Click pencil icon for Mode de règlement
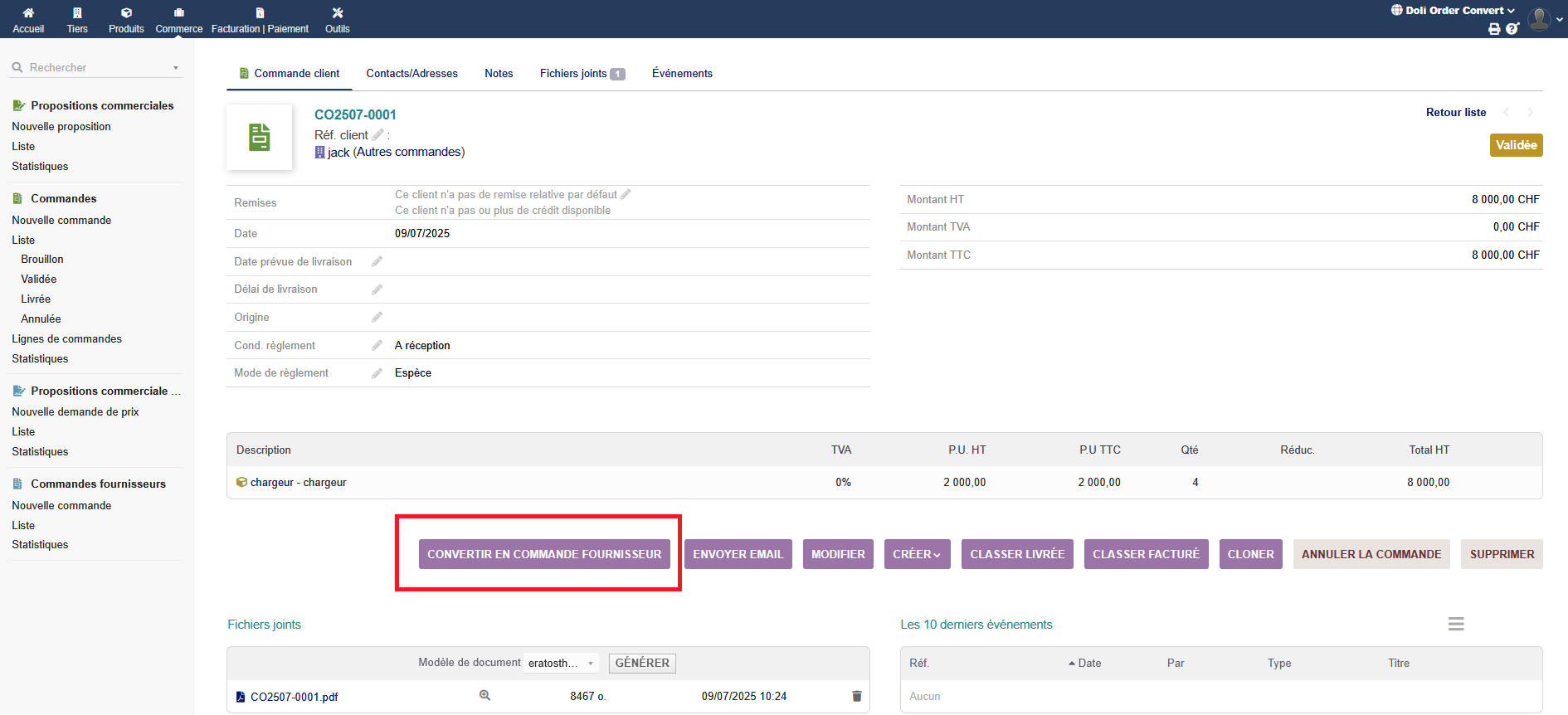 coord(377,373)
